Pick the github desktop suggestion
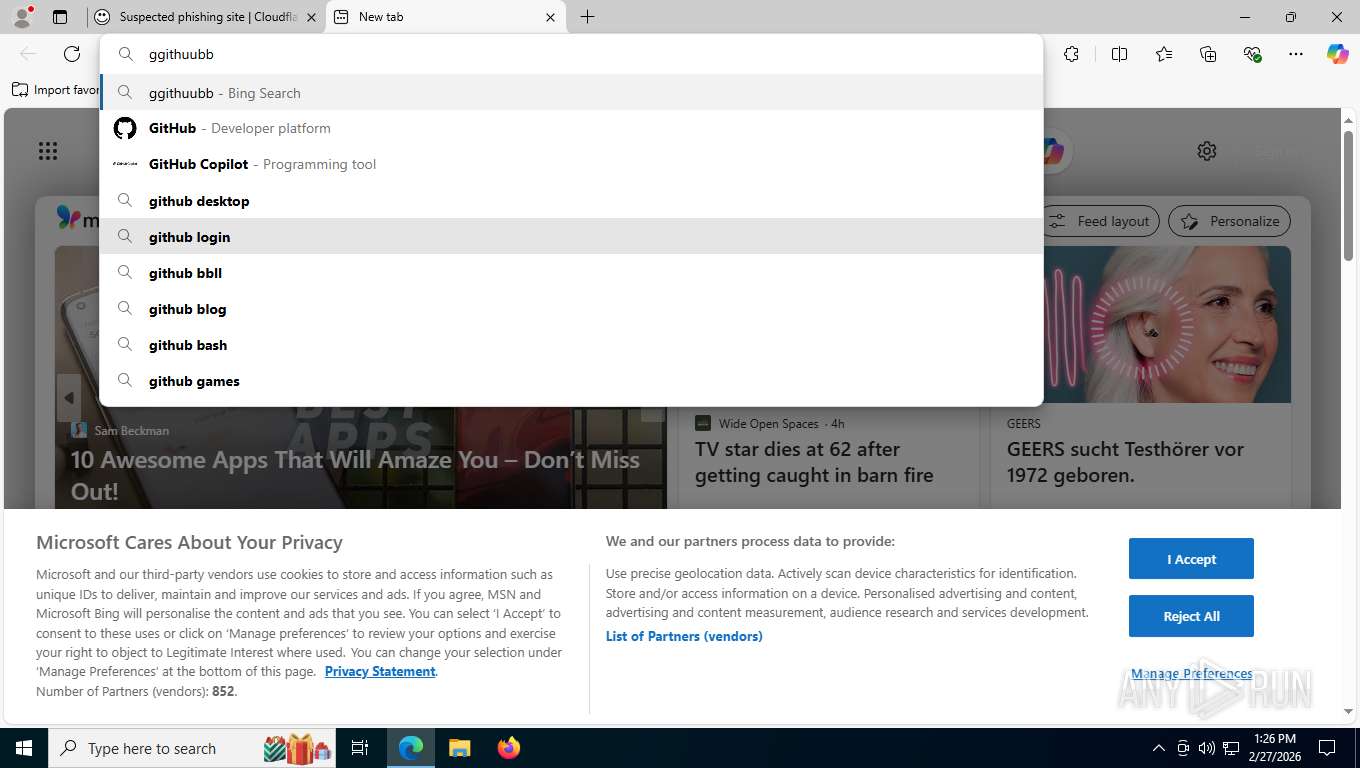The image size is (1360, 768). coord(571,201)
